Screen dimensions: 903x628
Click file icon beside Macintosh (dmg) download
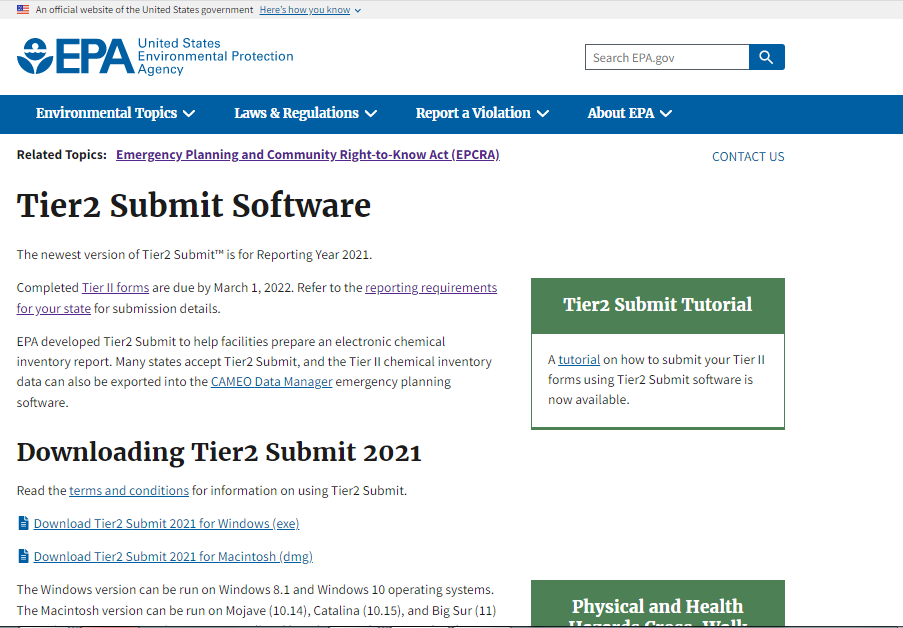tap(24, 556)
